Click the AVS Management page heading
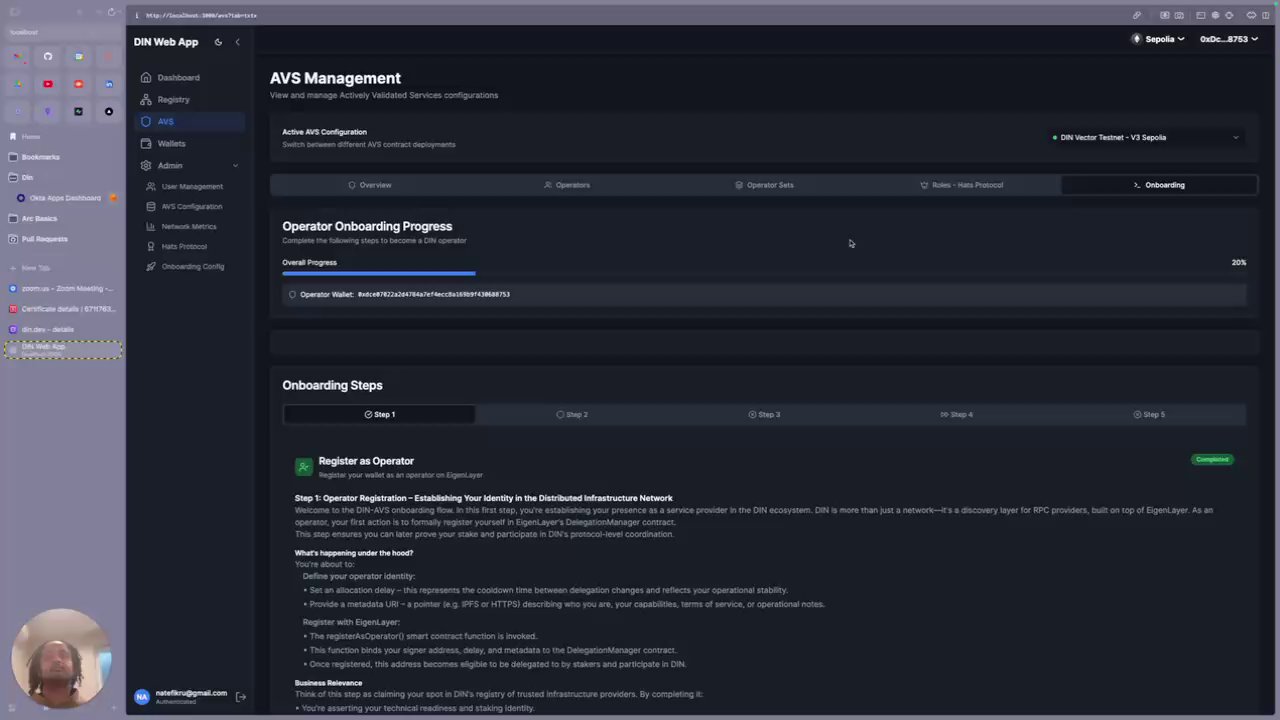Screen dimensions: 1280x720 click(x=335, y=78)
